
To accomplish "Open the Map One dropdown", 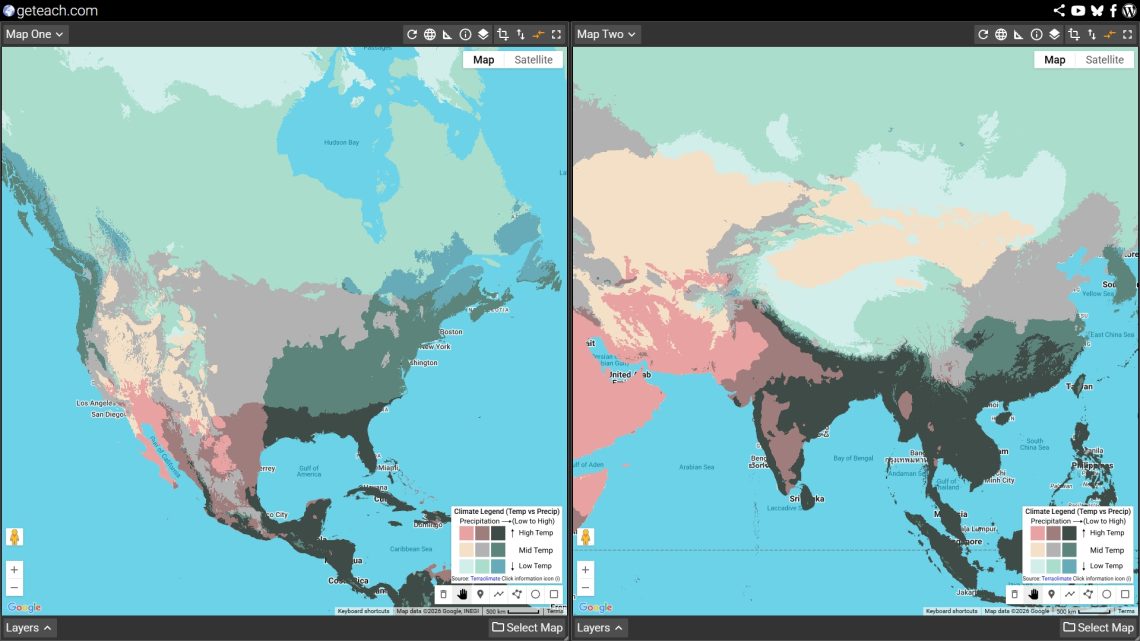I will click(34, 34).
